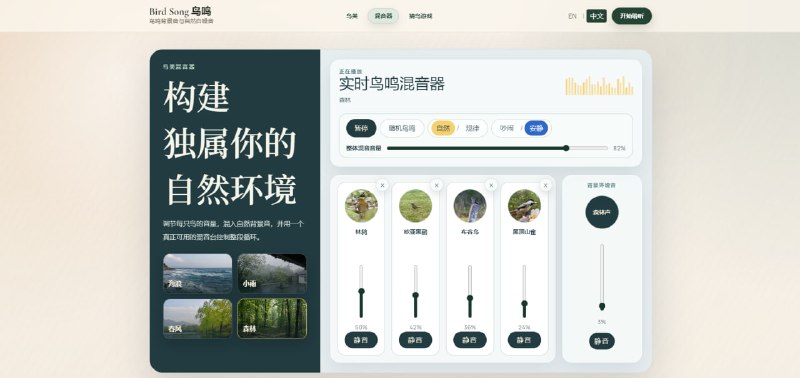Open the 鸟类 nav tab
The height and width of the screenshot is (378, 800).
click(x=352, y=16)
